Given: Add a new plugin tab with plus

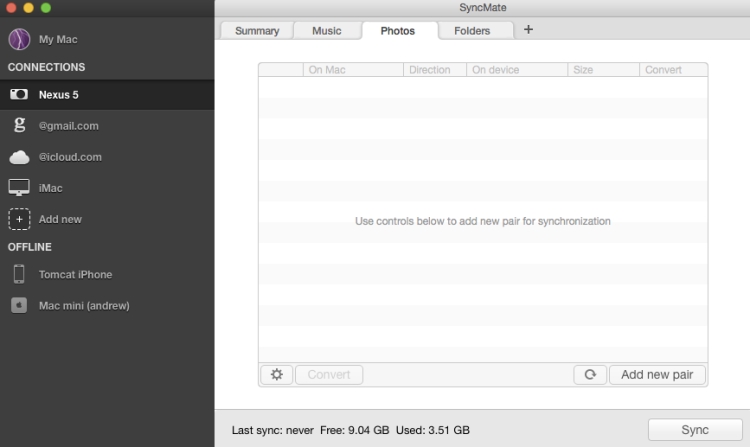Looking at the screenshot, I should tap(528, 30).
